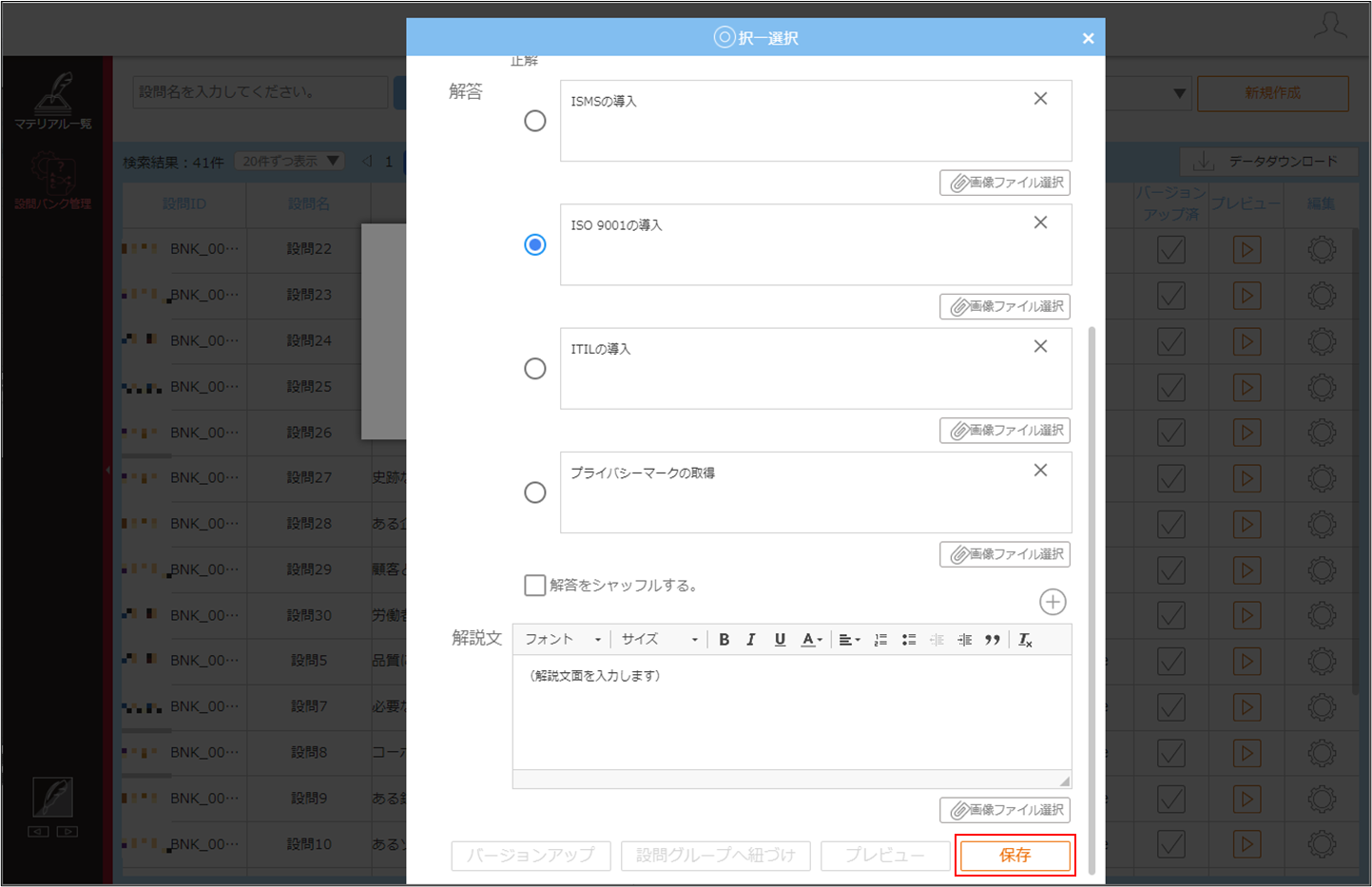The height and width of the screenshot is (887, 1372).
Task: Remove the ISO 9001の導入 answer with X
Action: [1040, 222]
